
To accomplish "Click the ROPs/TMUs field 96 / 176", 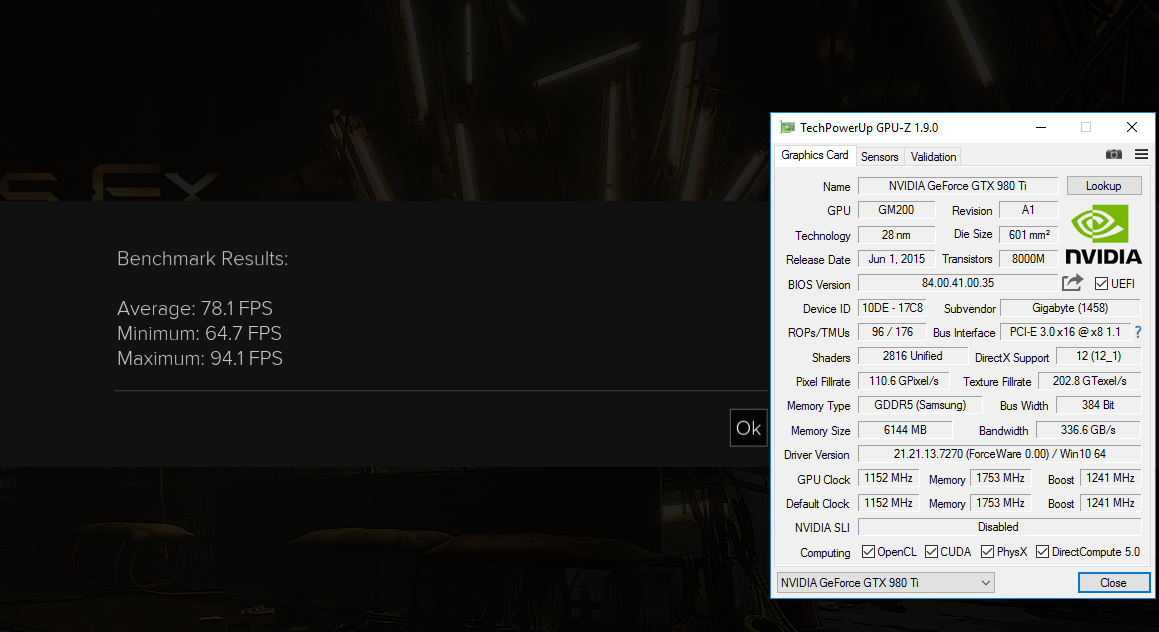I will 892,332.
